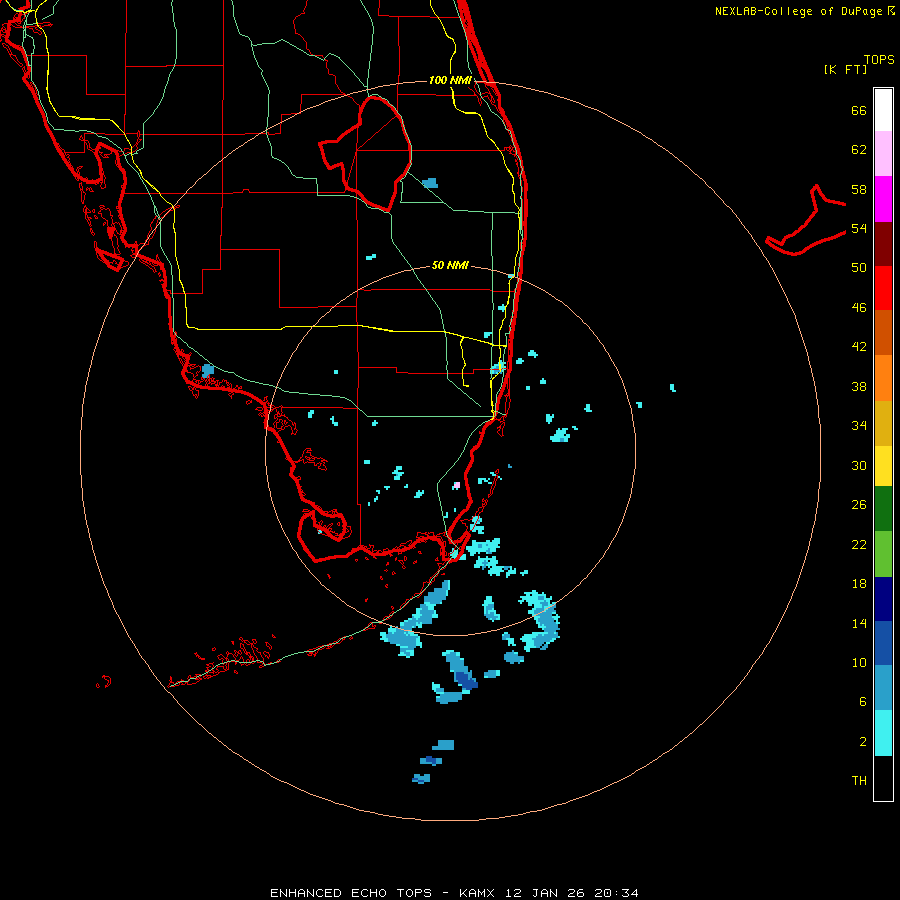900x900 pixels.
Task: Click the legend value 38
Action: pyautogui.click(x=859, y=386)
